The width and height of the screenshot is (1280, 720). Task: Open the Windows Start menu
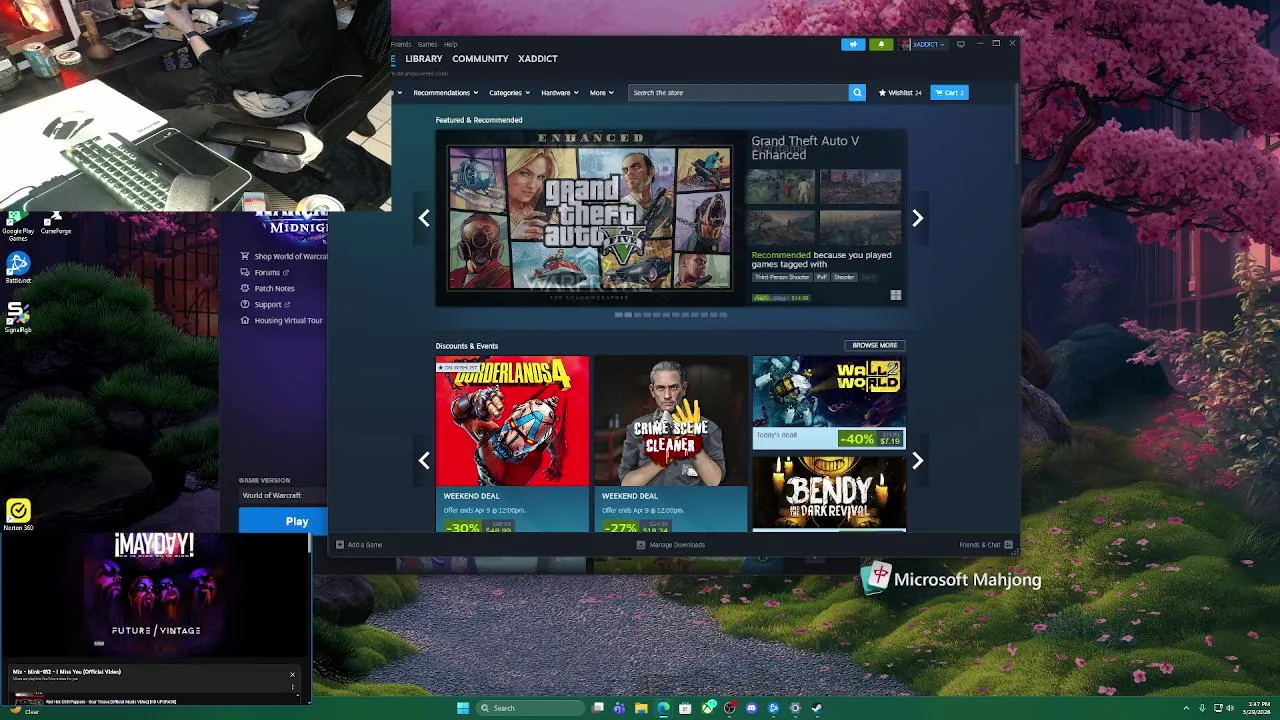(x=463, y=708)
